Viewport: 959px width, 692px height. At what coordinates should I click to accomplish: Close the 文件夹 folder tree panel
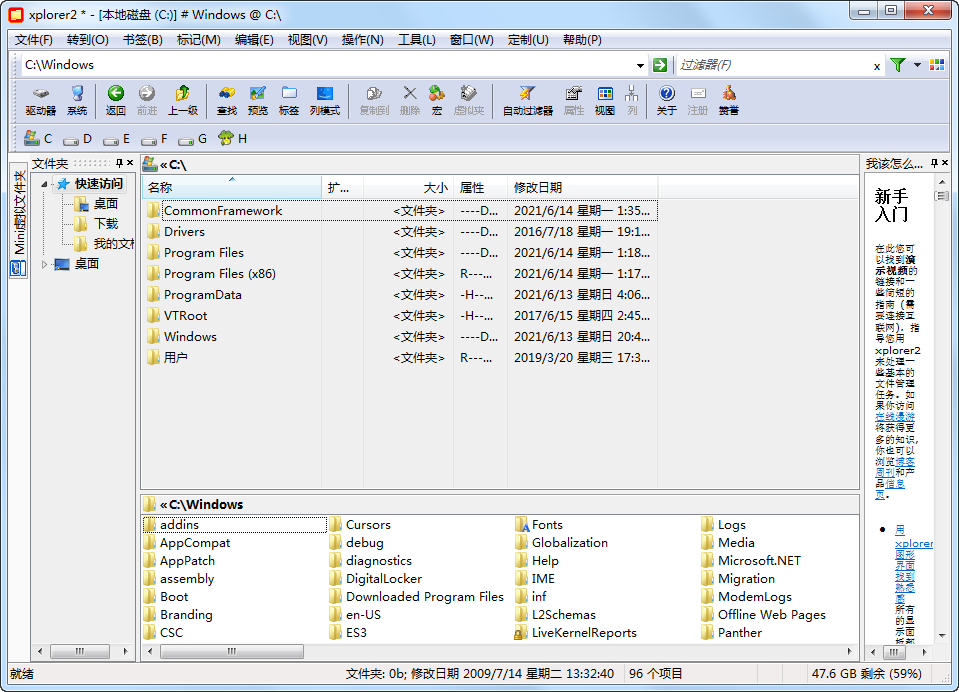(x=130, y=163)
